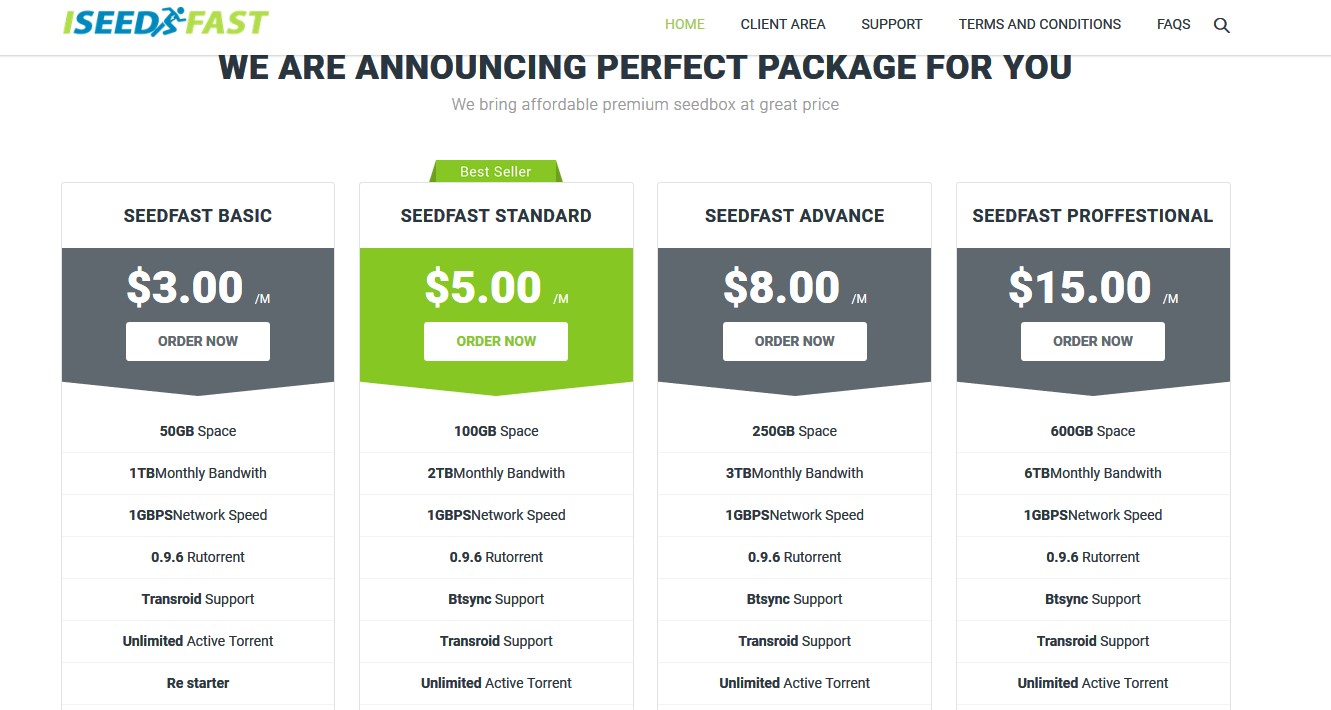Click 6TB Monthly Bandwith row
1331x710 pixels.
(x=1093, y=473)
